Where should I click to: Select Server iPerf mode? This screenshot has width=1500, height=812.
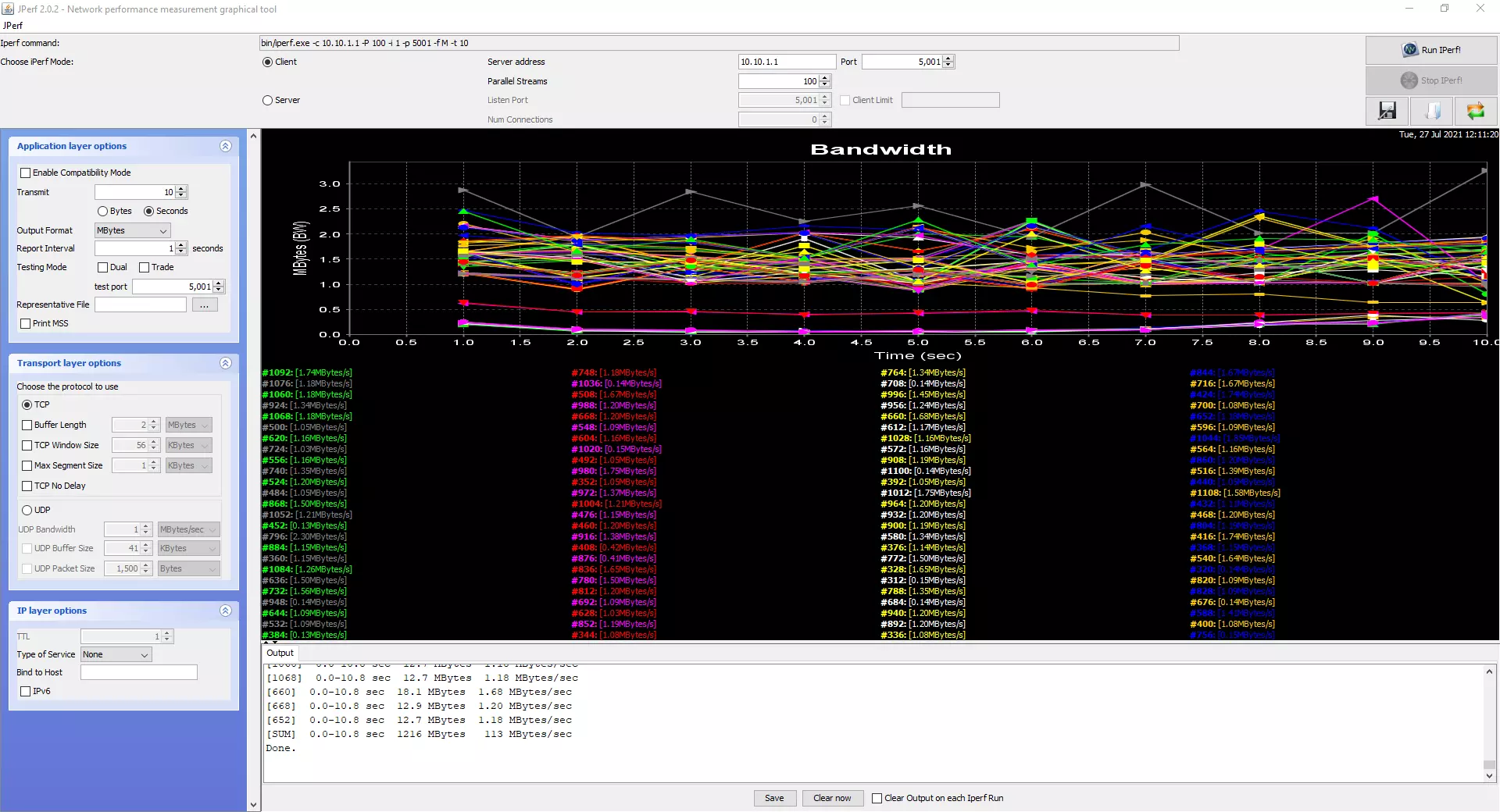coord(268,100)
